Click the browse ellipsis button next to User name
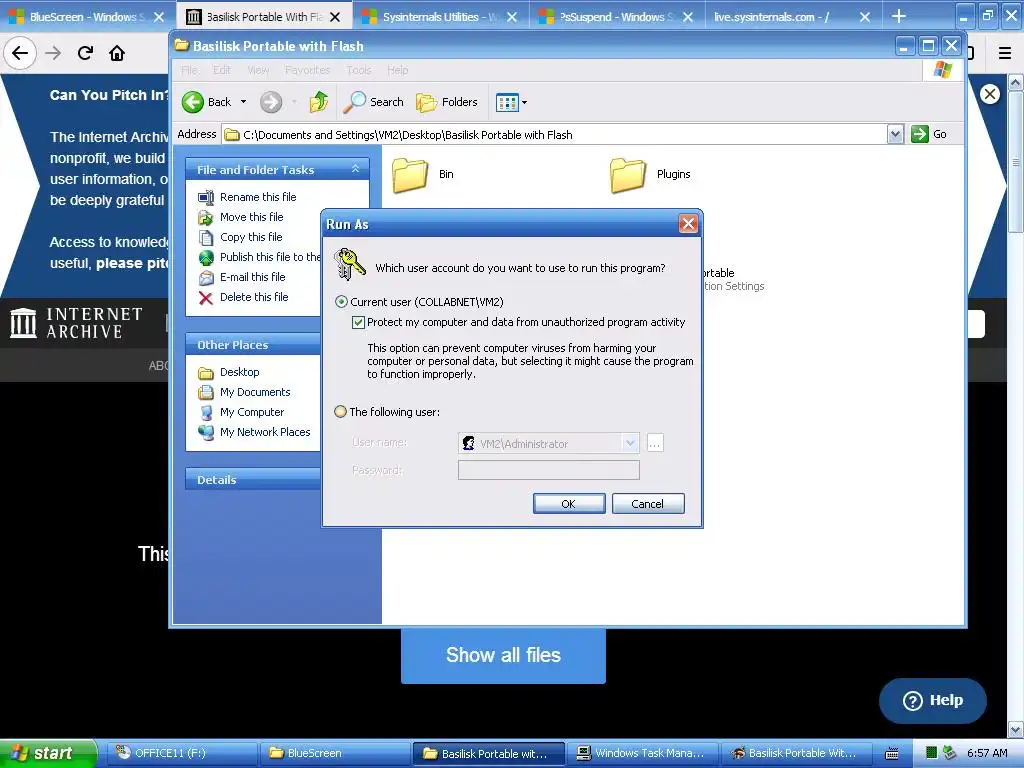1024x768 pixels. [x=655, y=443]
